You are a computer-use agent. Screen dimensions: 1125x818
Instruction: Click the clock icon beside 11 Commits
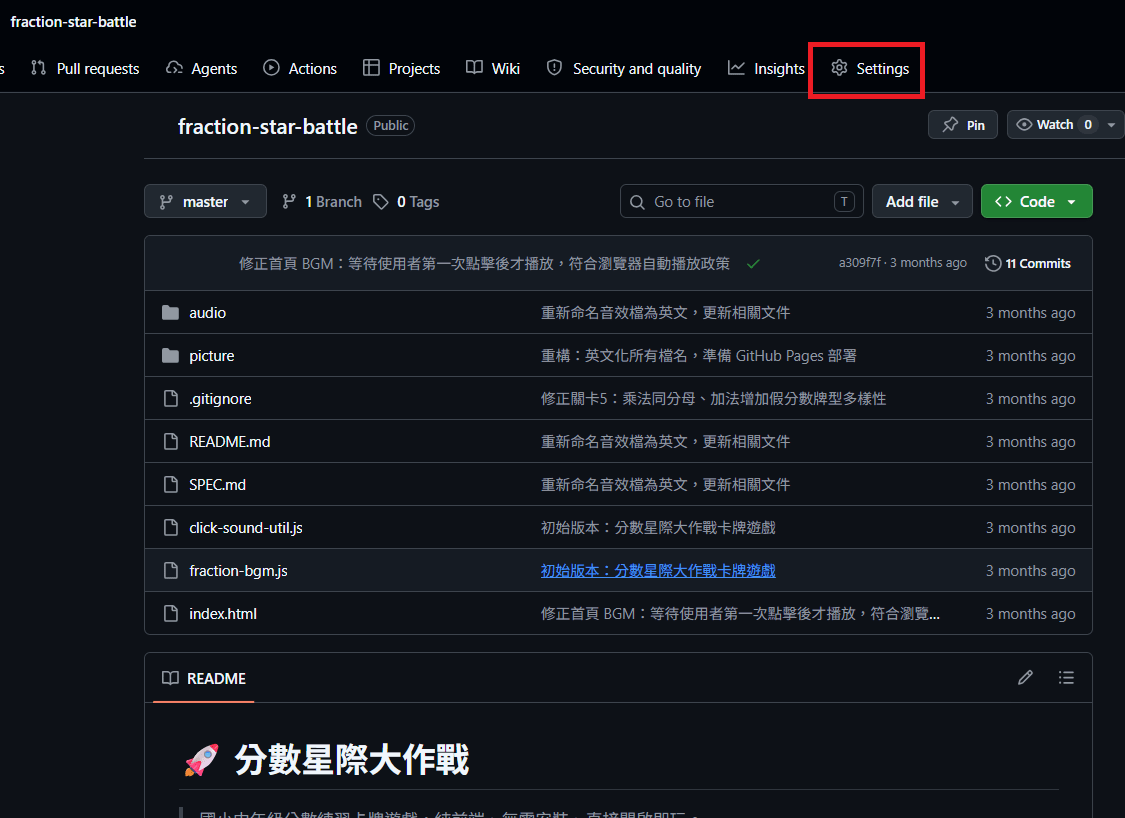[x=993, y=263]
